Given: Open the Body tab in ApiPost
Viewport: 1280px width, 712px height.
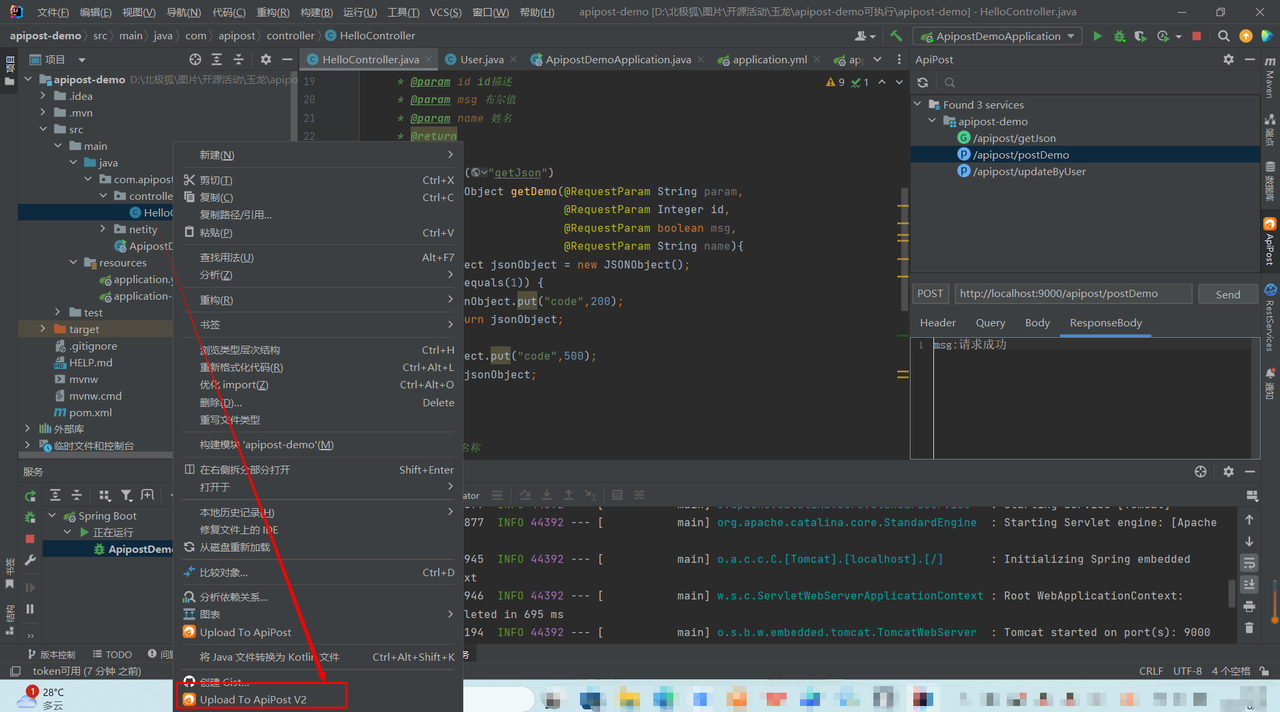Looking at the screenshot, I should tap(1038, 323).
